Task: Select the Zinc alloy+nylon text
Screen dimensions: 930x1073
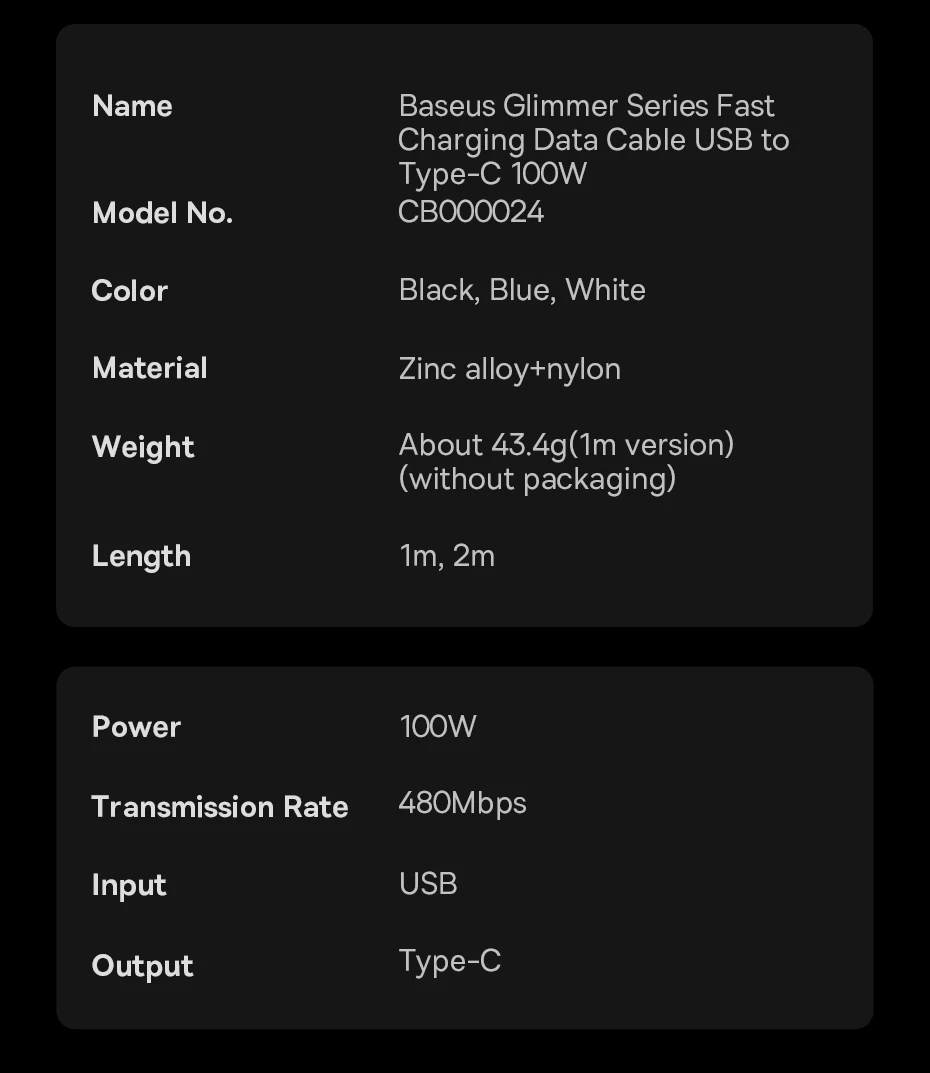Action: pos(510,369)
